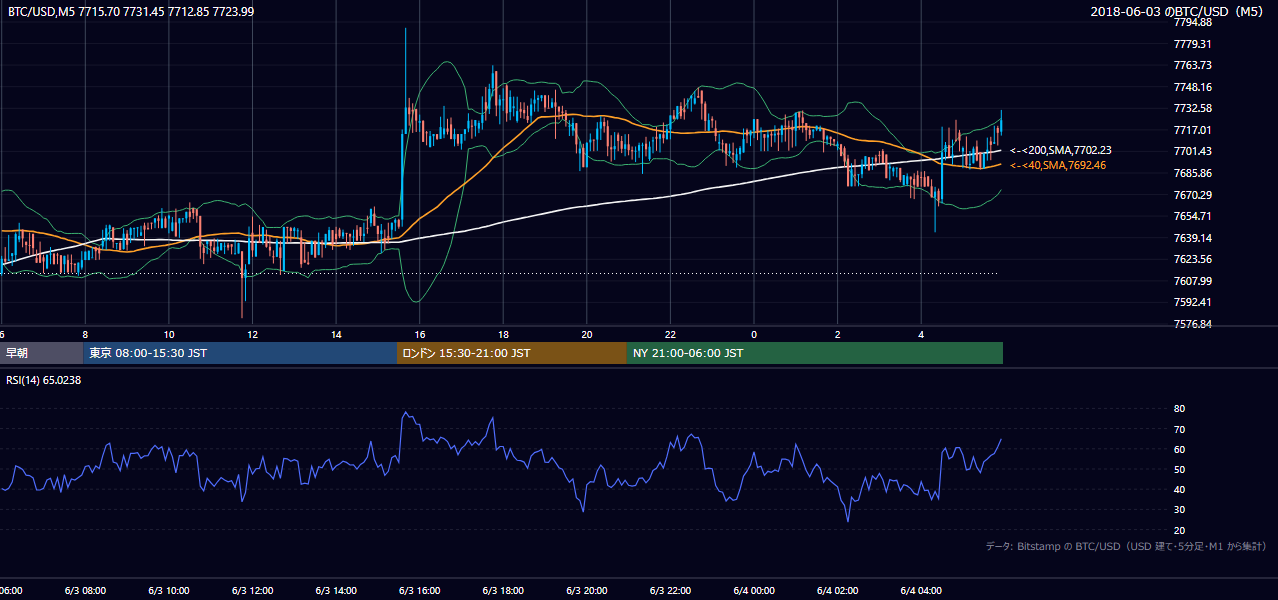The image size is (1278, 600).
Task: Click the 200 SMA 7702.23 label
Action: (x=1061, y=150)
